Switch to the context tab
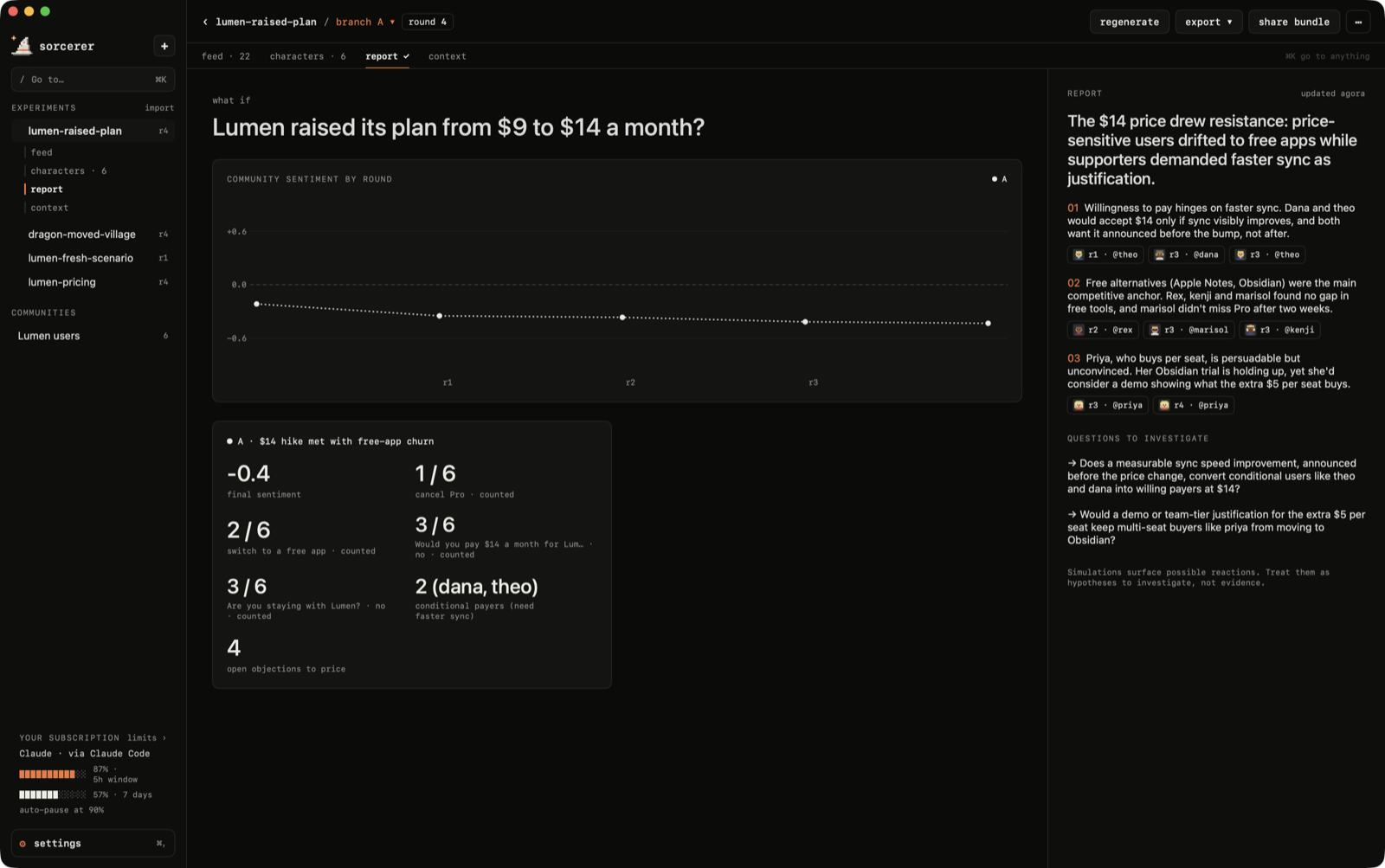Screen dimensions: 1385x868 pos(447,56)
